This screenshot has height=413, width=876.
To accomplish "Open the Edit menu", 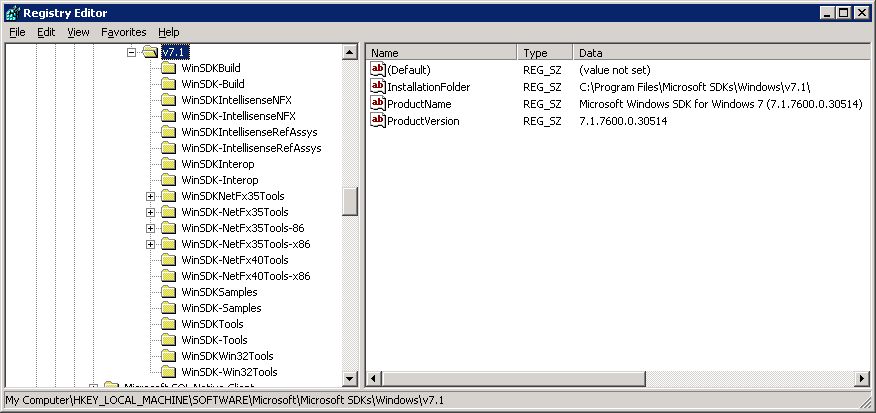I will tap(46, 32).
